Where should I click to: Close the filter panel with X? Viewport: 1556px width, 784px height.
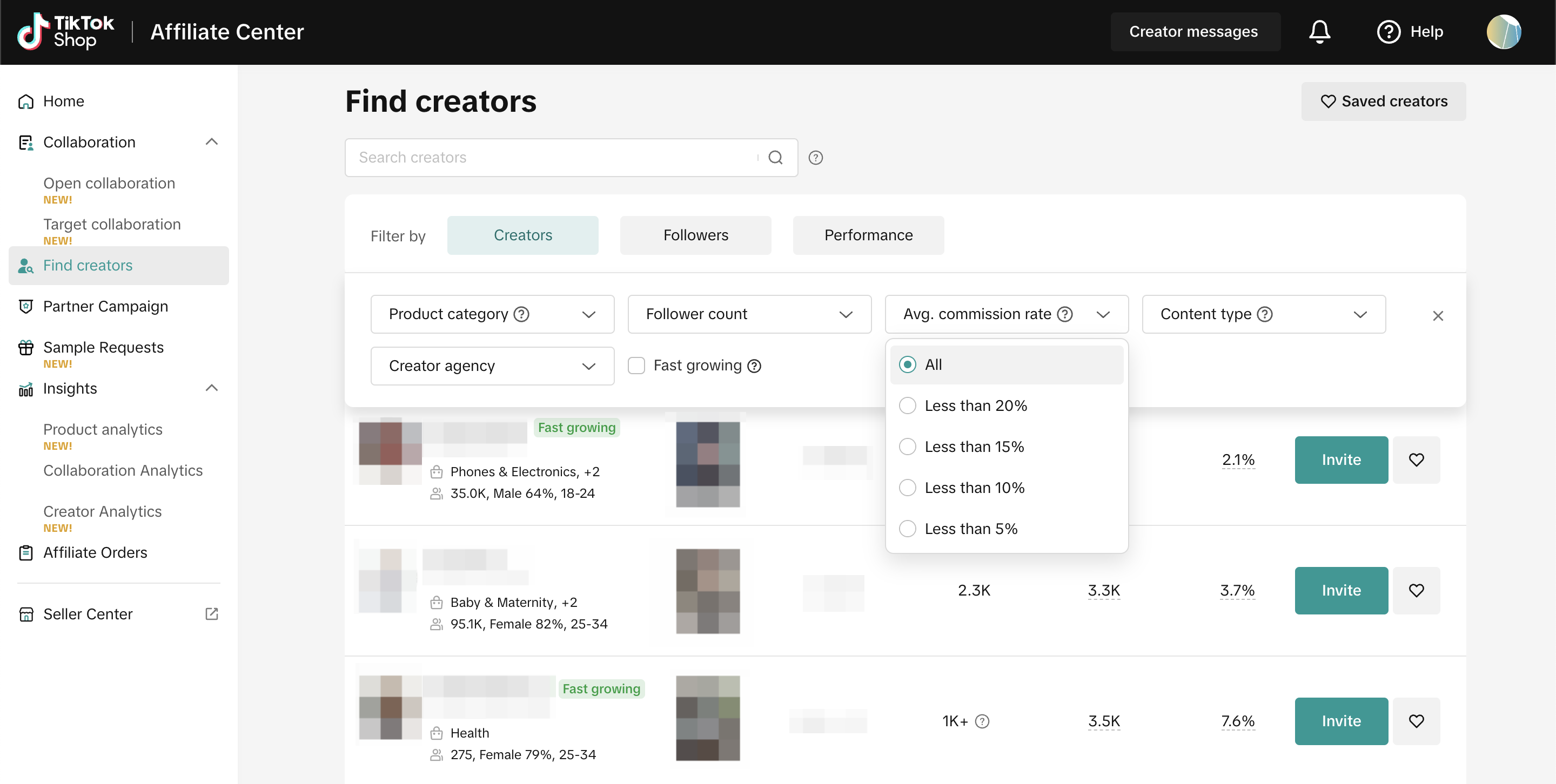point(1438,316)
